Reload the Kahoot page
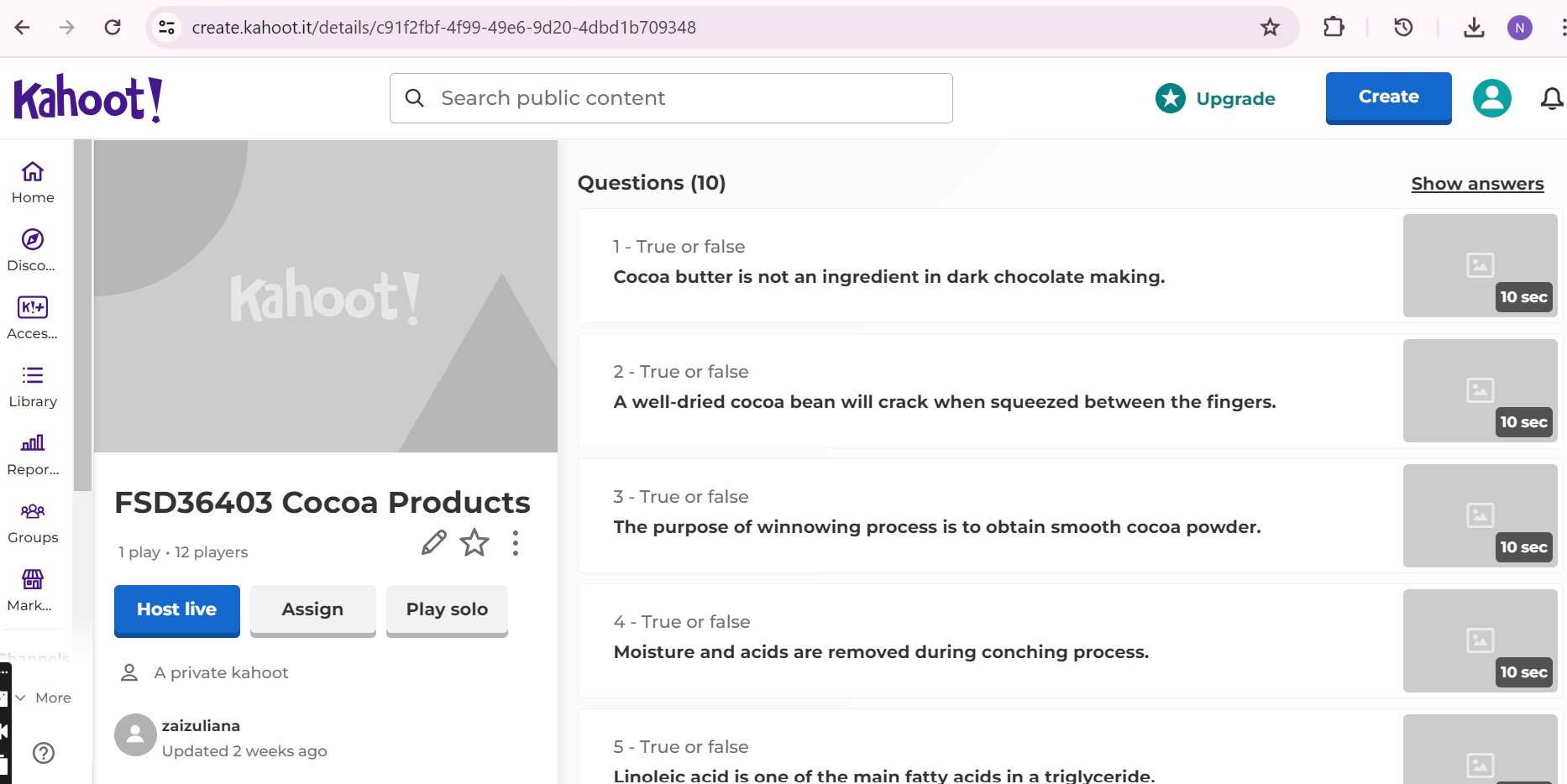The width and height of the screenshot is (1567, 784). (x=113, y=28)
